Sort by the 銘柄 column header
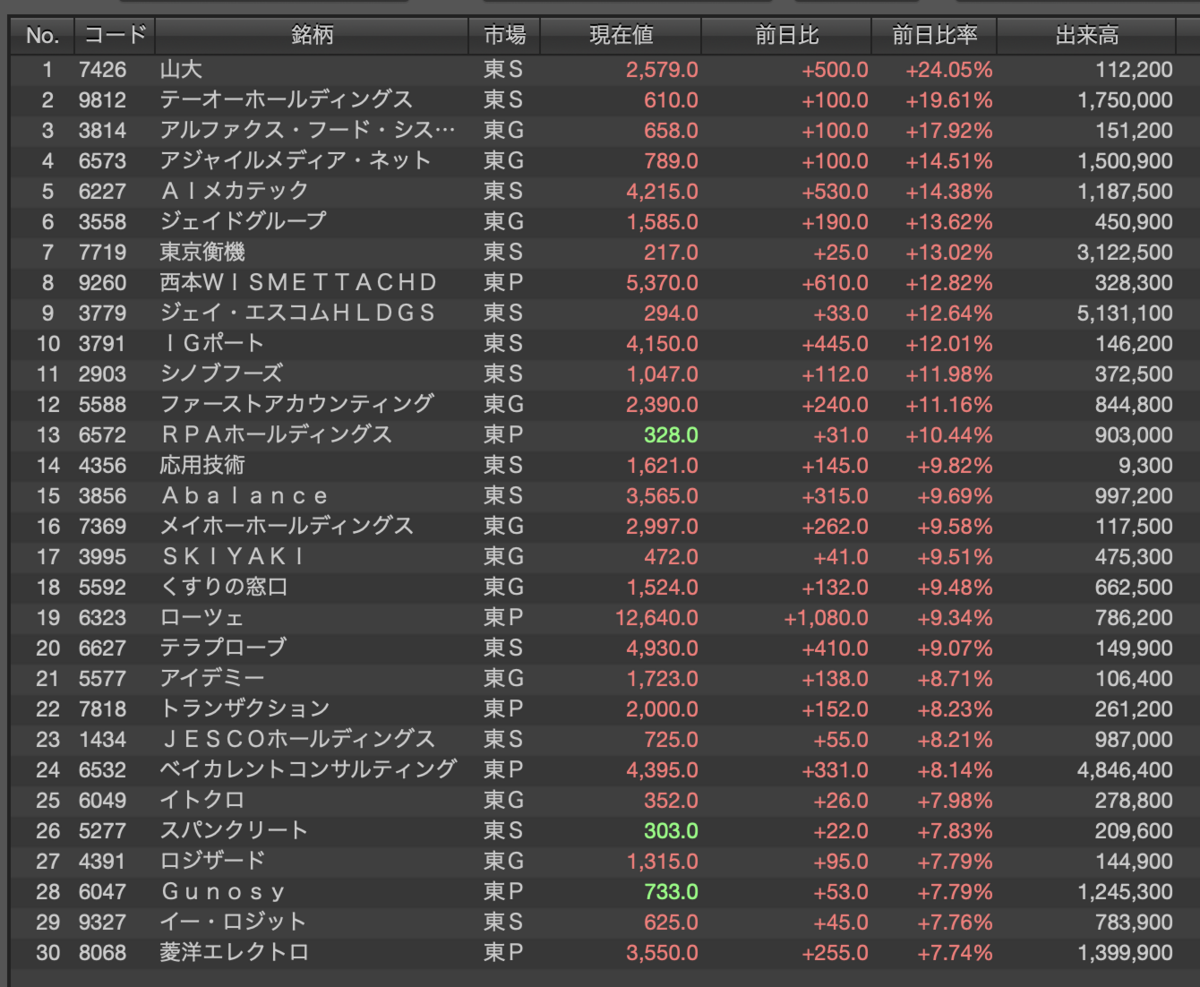Image resolution: width=1200 pixels, height=987 pixels. click(312, 37)
